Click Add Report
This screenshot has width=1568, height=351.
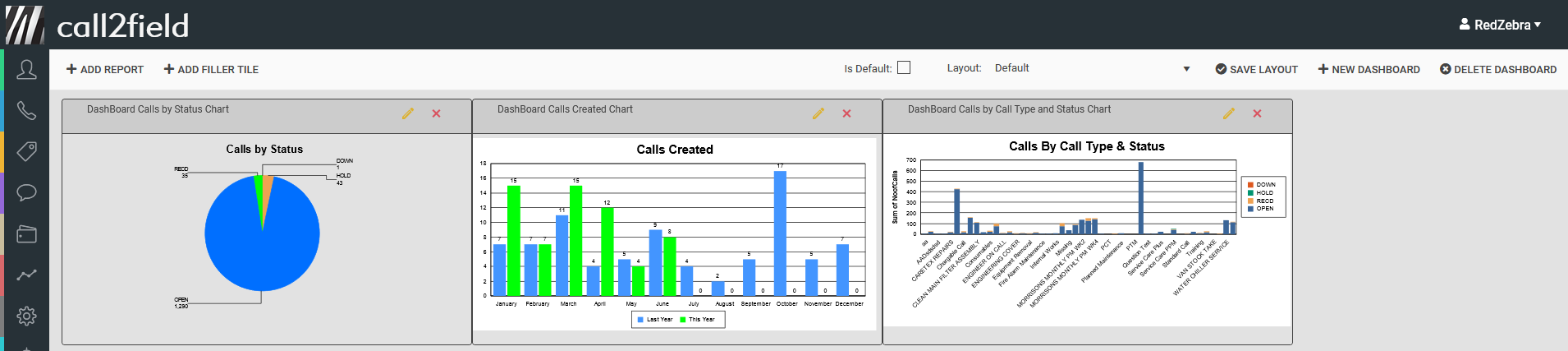click(x=105, y=70)
